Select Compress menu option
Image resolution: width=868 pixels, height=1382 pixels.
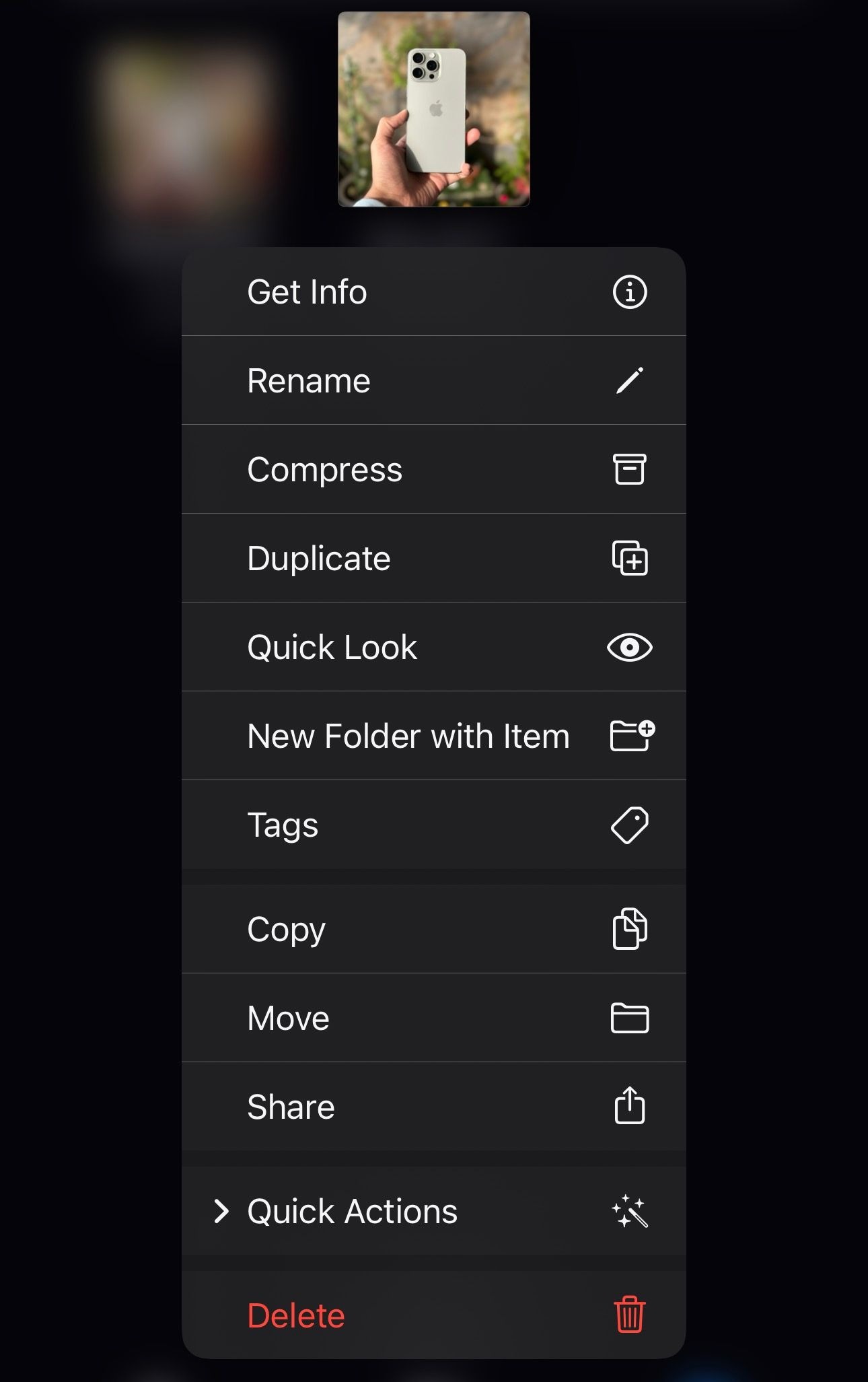pos(434,469)
